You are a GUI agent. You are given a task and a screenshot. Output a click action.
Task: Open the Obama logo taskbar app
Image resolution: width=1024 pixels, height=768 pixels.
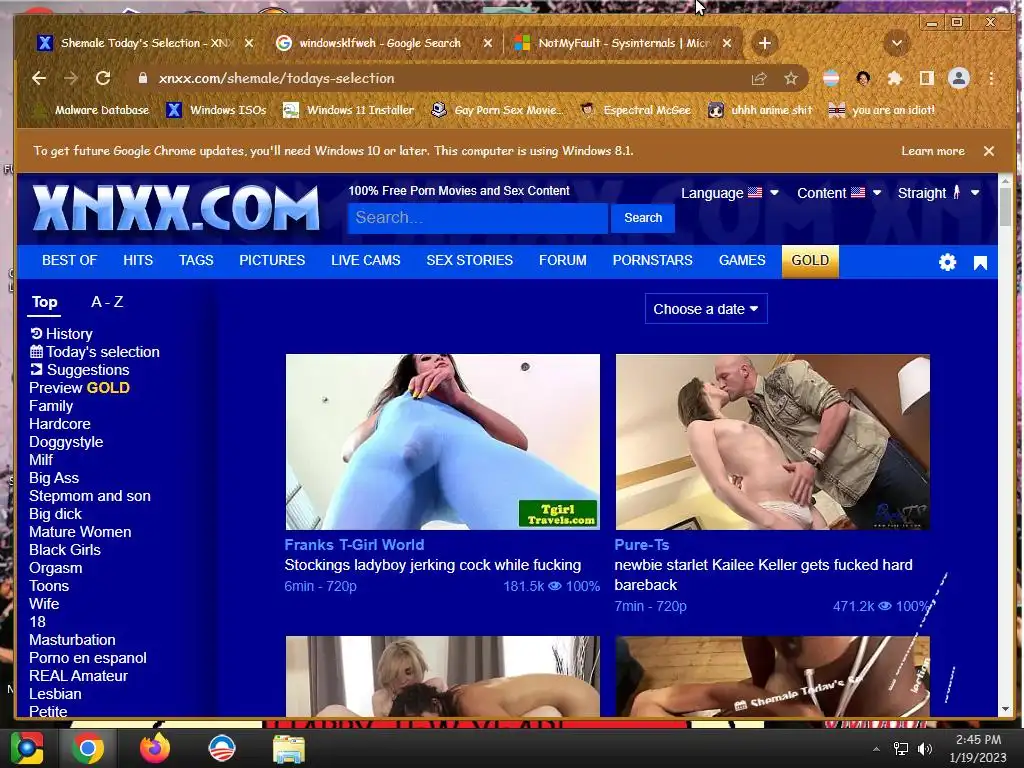[222, 748]
